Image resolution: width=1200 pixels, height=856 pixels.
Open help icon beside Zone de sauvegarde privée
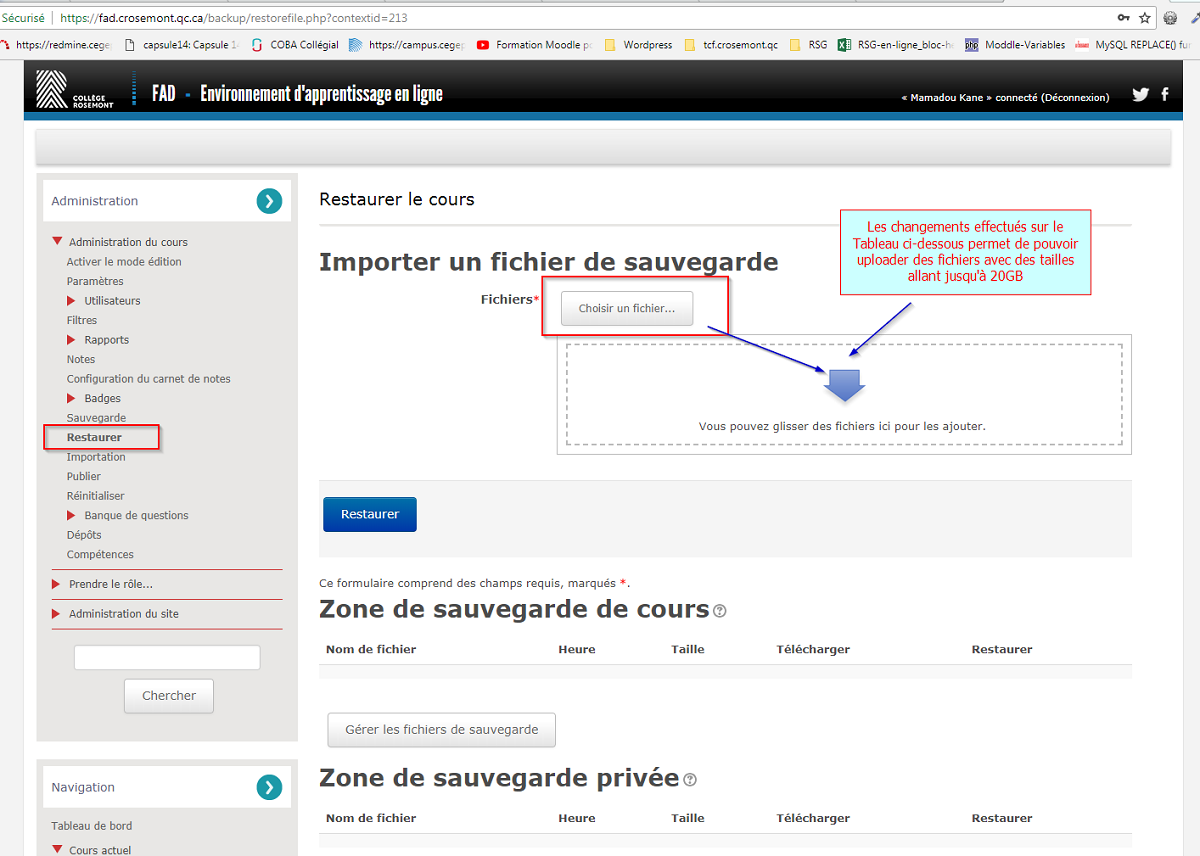click(x=690, y=780)
